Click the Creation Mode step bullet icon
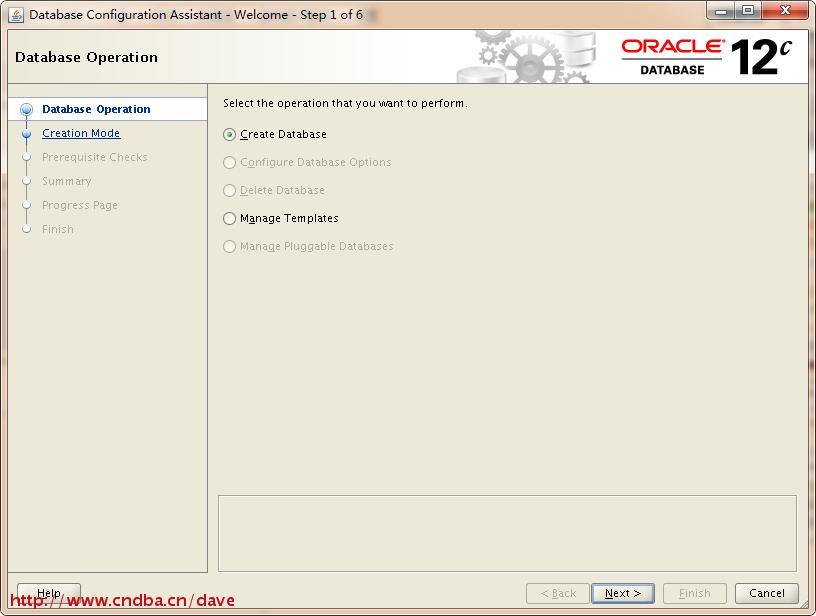 (27, 134)
